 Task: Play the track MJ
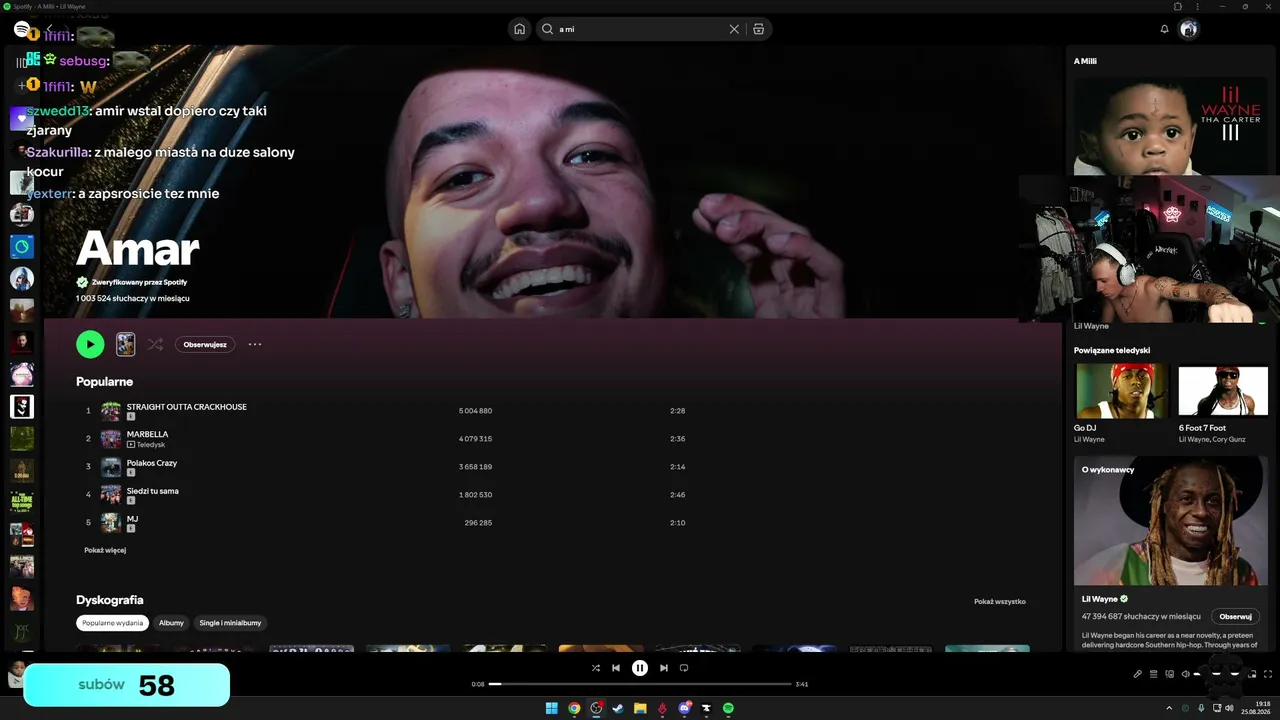coord(132,519)
